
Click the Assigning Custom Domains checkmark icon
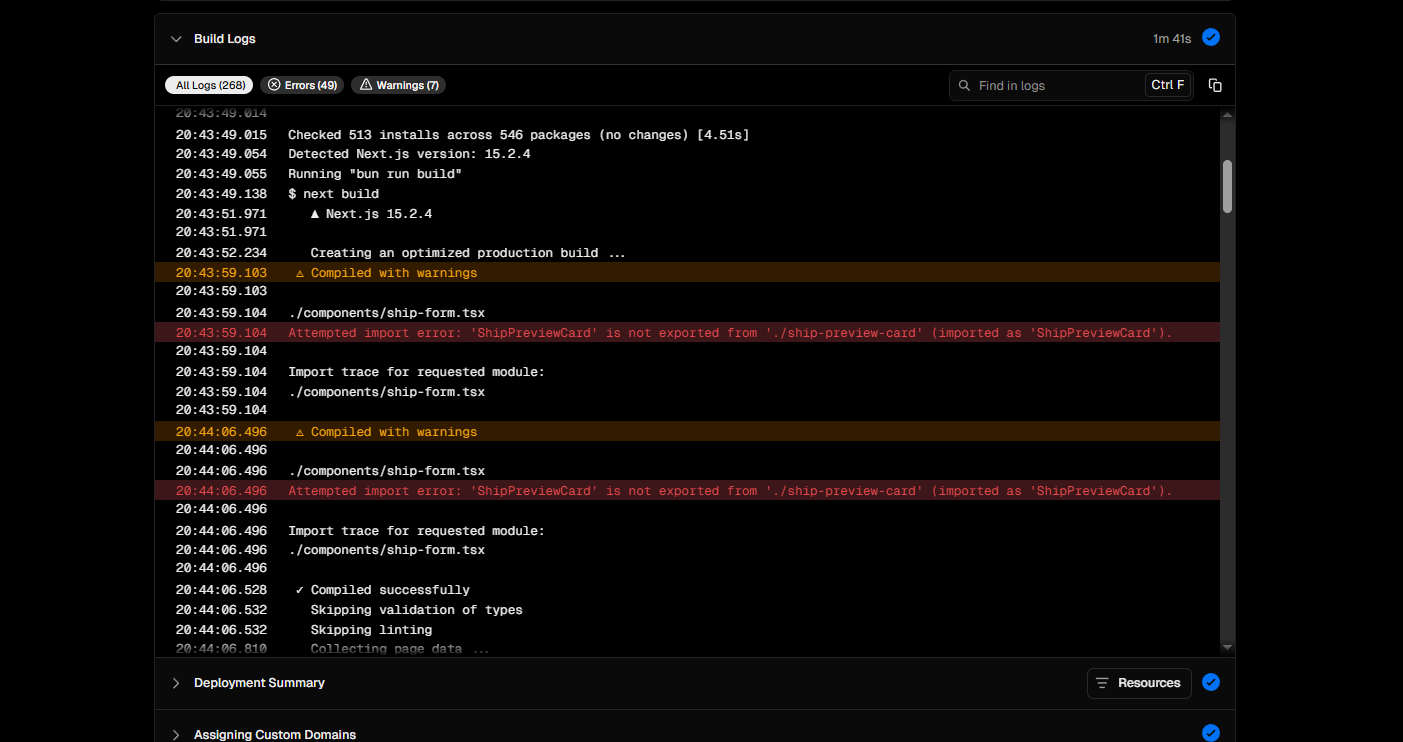[x=1211, y=733]
